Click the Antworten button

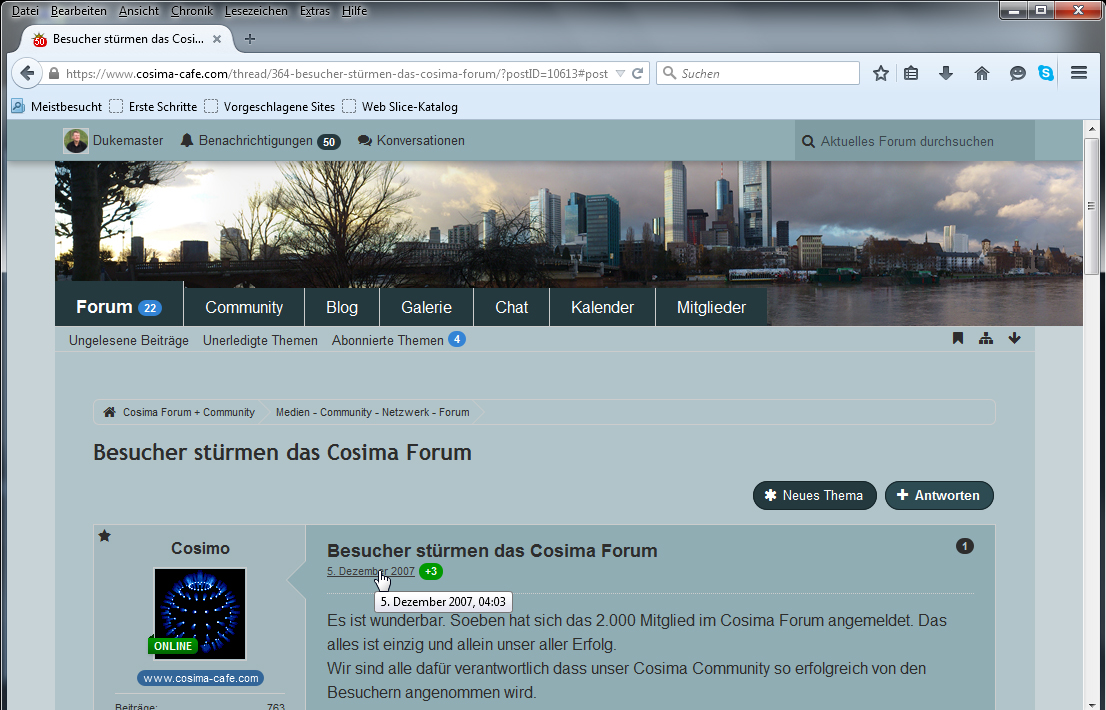tap(939, 495)
